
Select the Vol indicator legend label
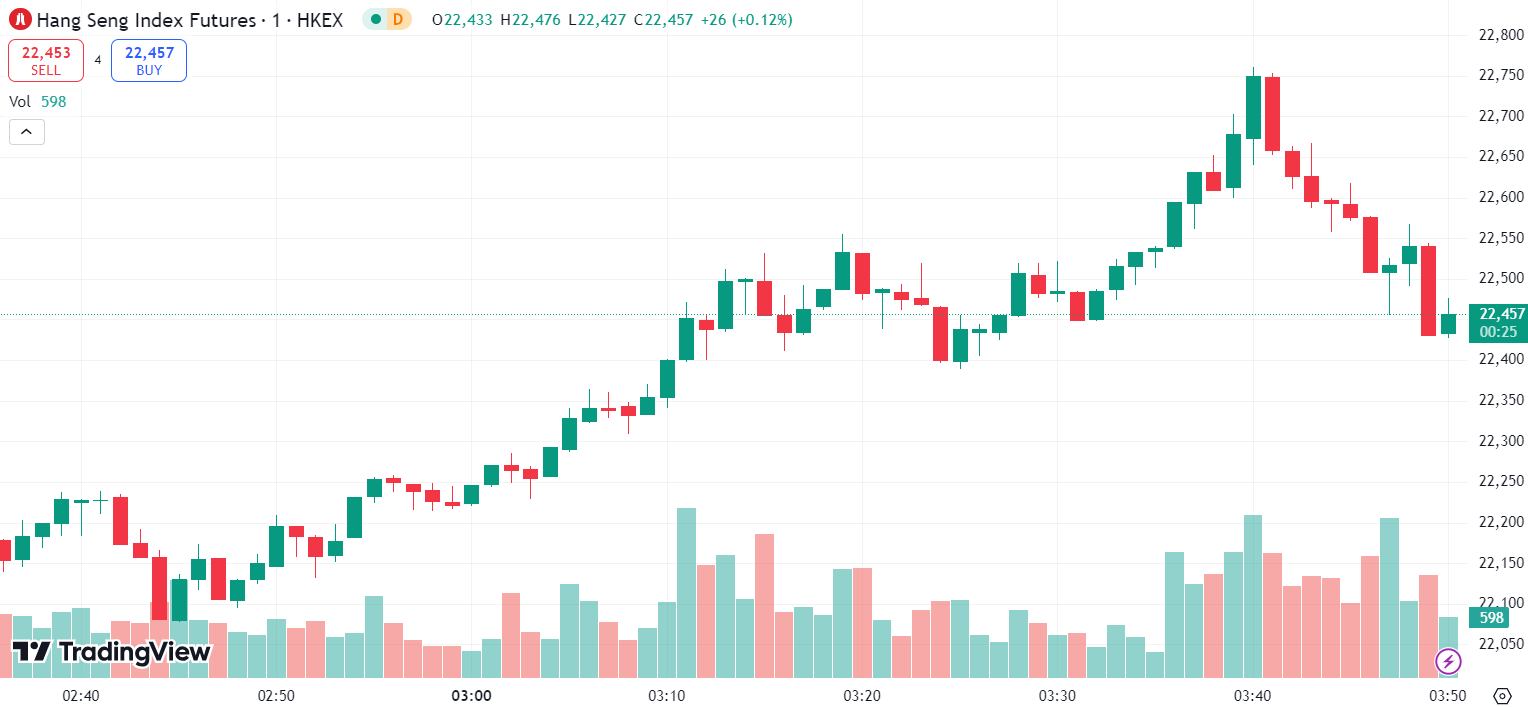click(x=20, y=101)
